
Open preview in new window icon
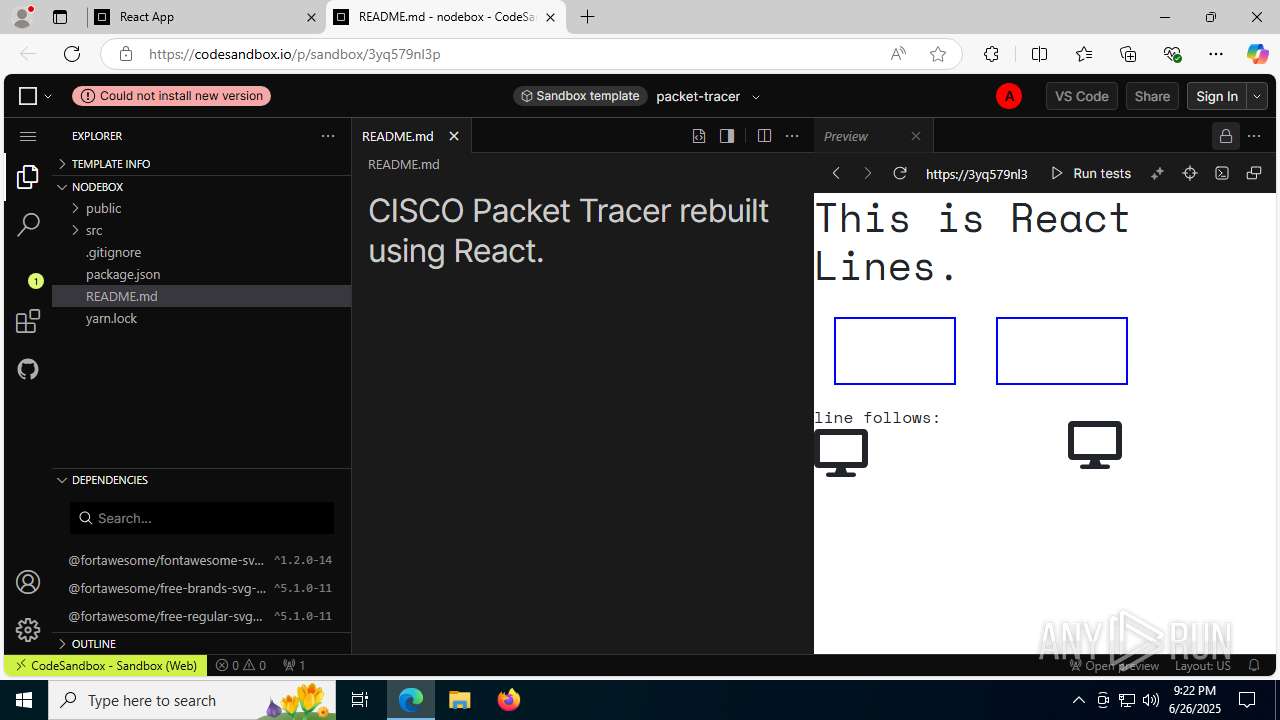coord(1254,173)
